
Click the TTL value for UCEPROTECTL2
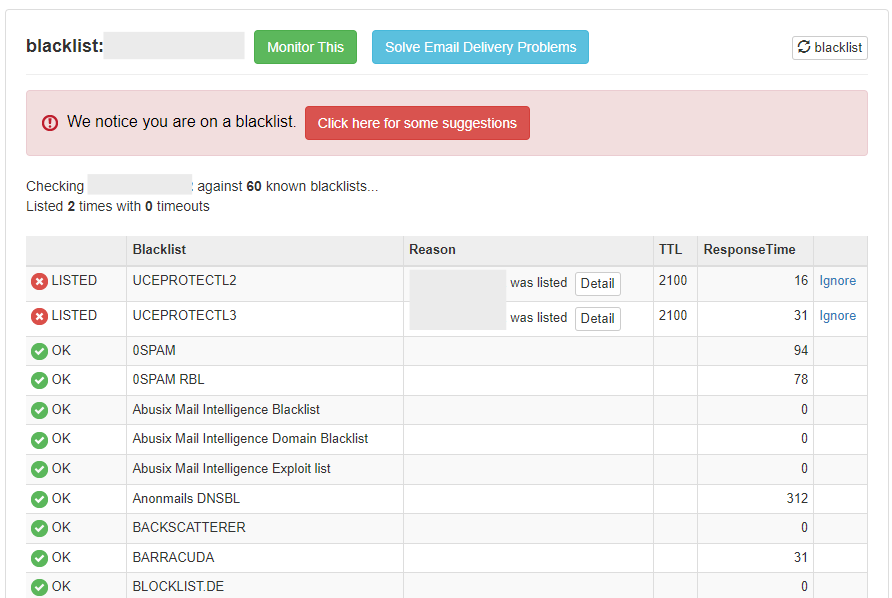click(x=673, y=281)
